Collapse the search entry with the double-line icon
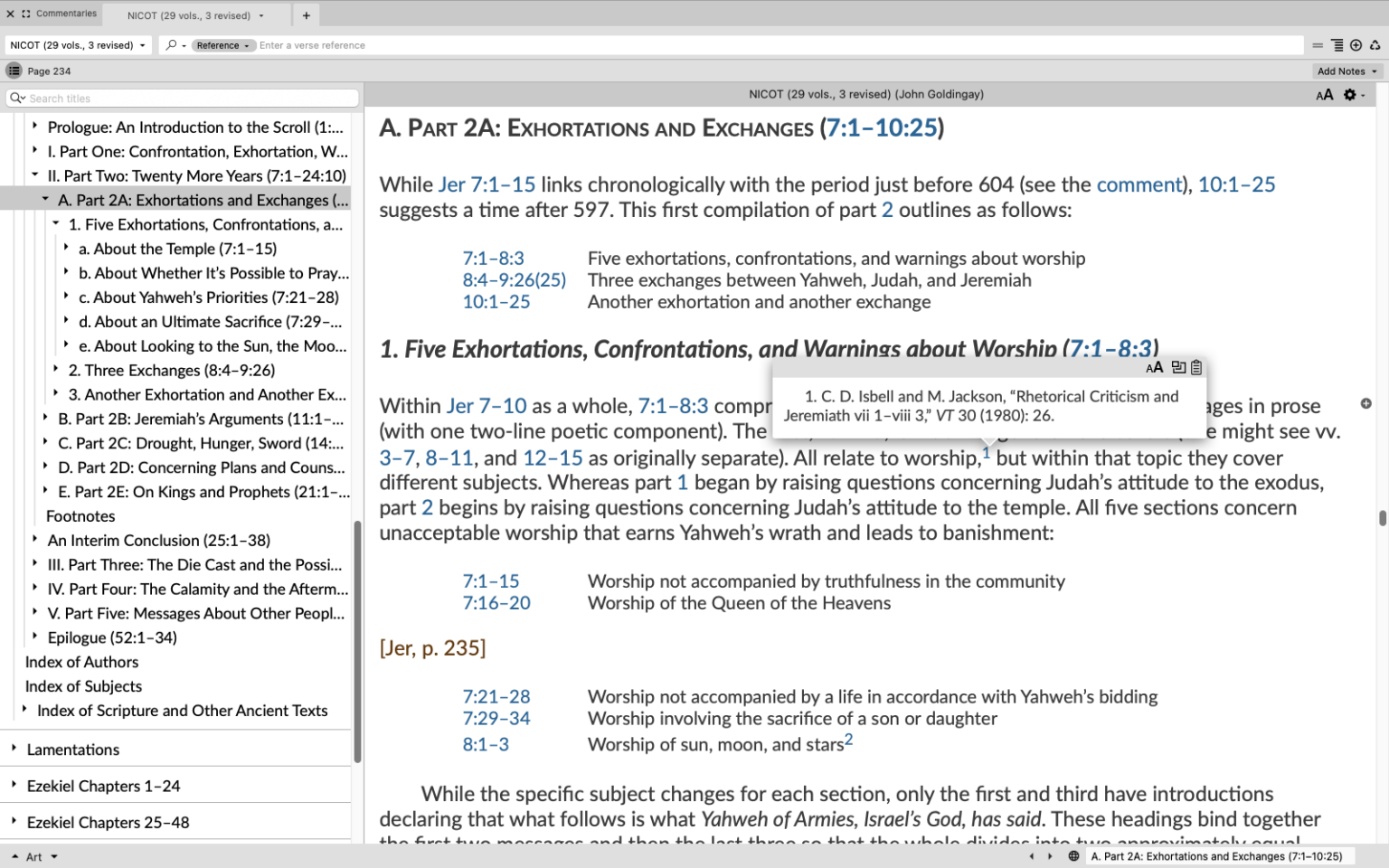 (1318, 45)
